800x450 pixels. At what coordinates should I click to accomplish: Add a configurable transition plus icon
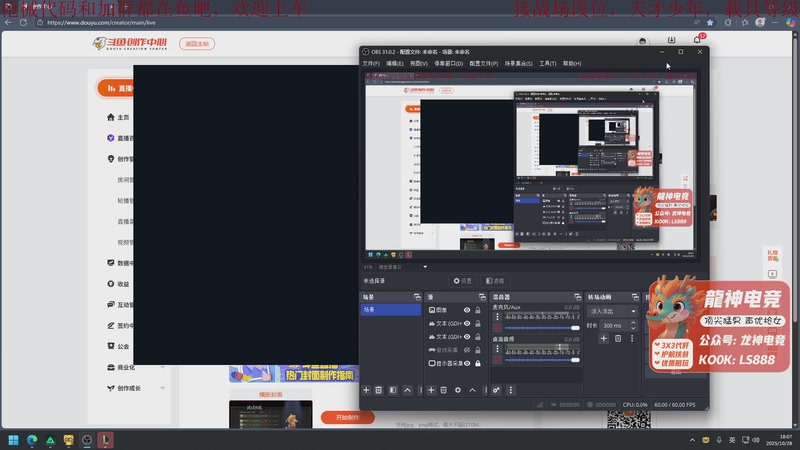coord(604,338)
